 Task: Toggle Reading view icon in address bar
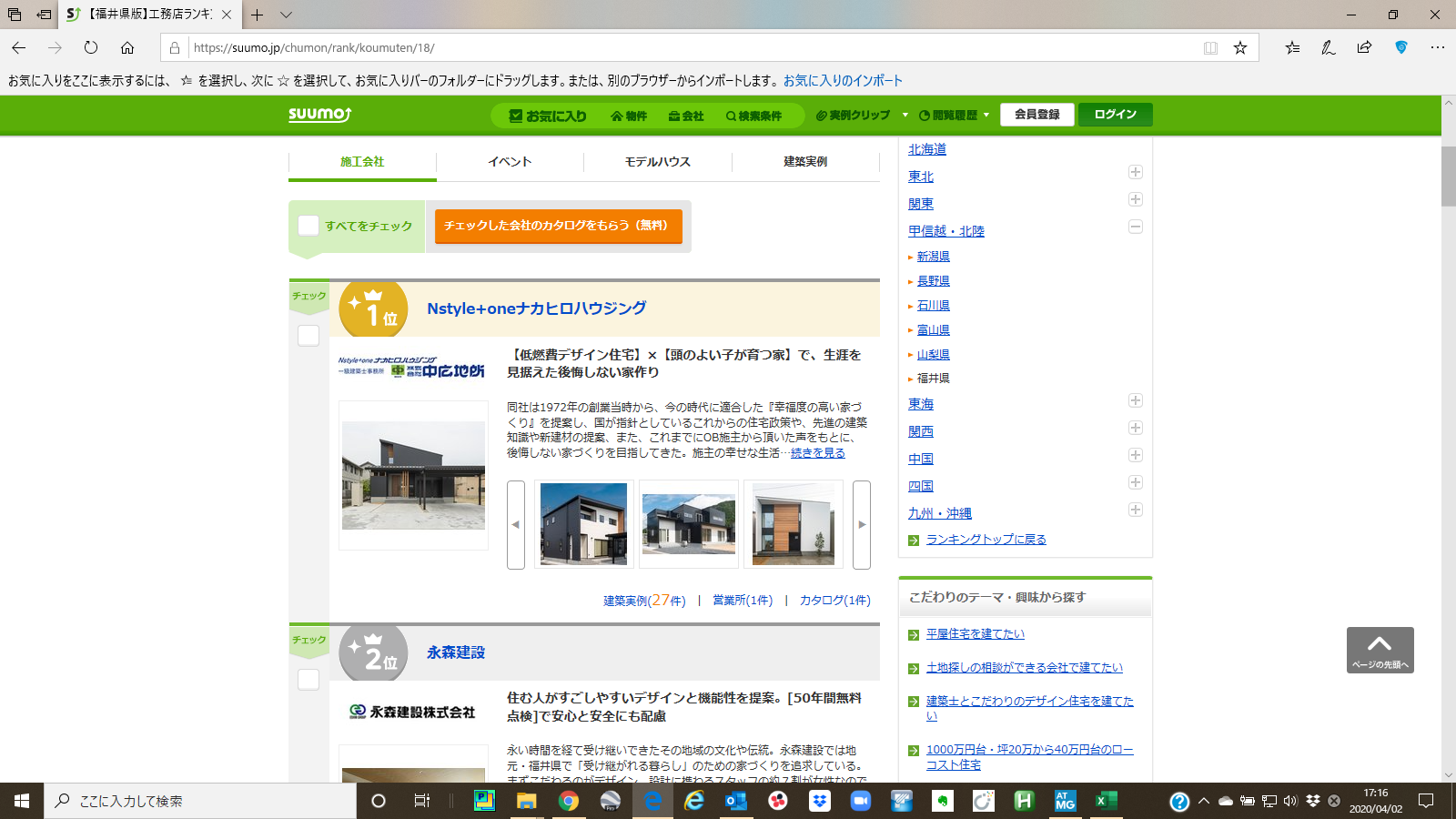1210,47
